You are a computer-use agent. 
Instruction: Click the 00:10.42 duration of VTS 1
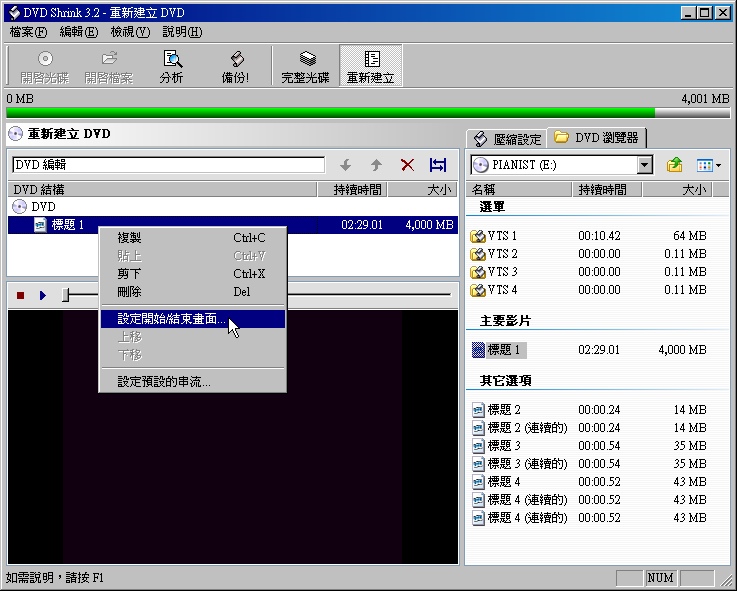[599, 236]
